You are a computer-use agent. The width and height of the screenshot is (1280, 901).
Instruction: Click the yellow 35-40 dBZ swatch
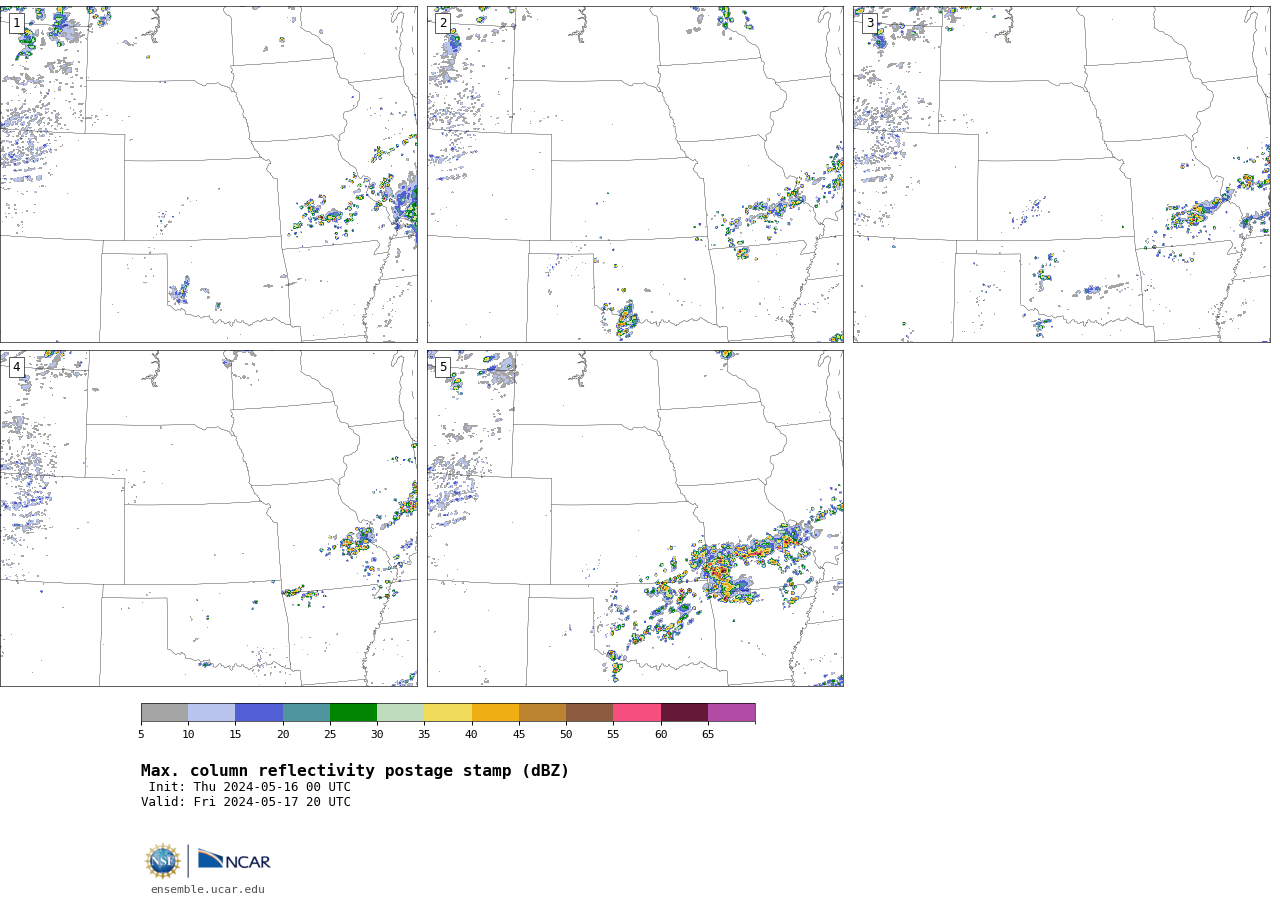click(x=448, y=712)
